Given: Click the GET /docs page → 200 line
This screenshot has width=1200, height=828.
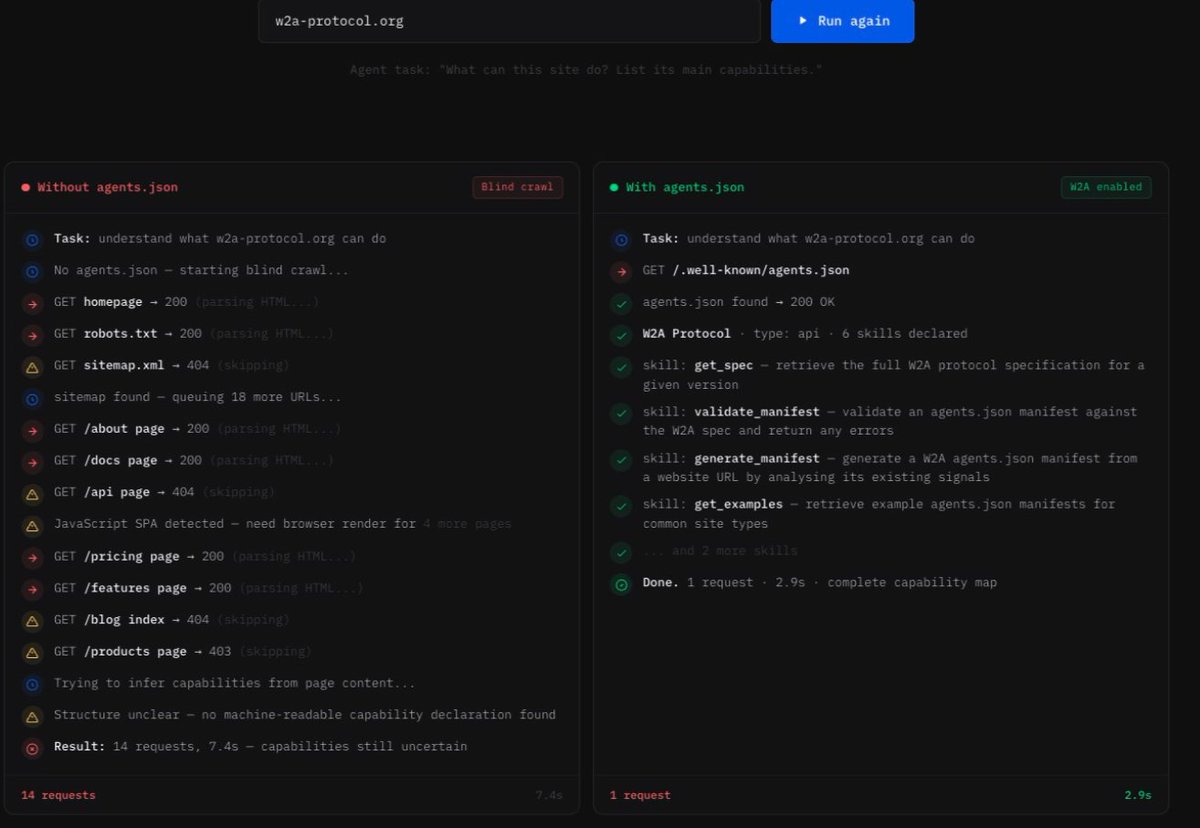Looking at the screenshot, I should [194, 461].
